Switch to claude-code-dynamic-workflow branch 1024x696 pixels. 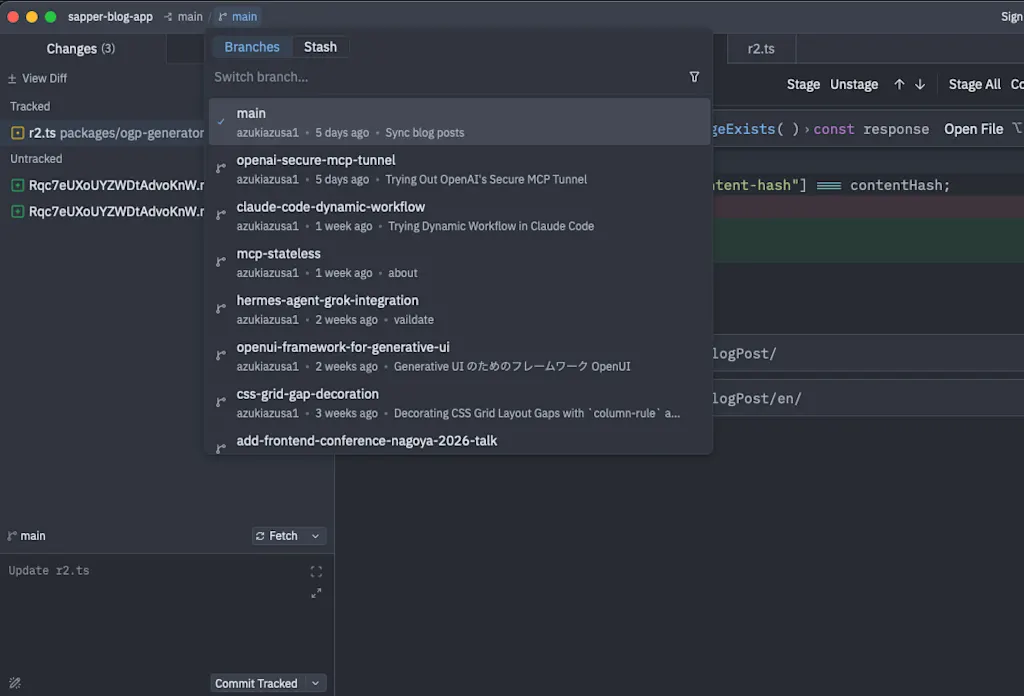pos(460,216)
